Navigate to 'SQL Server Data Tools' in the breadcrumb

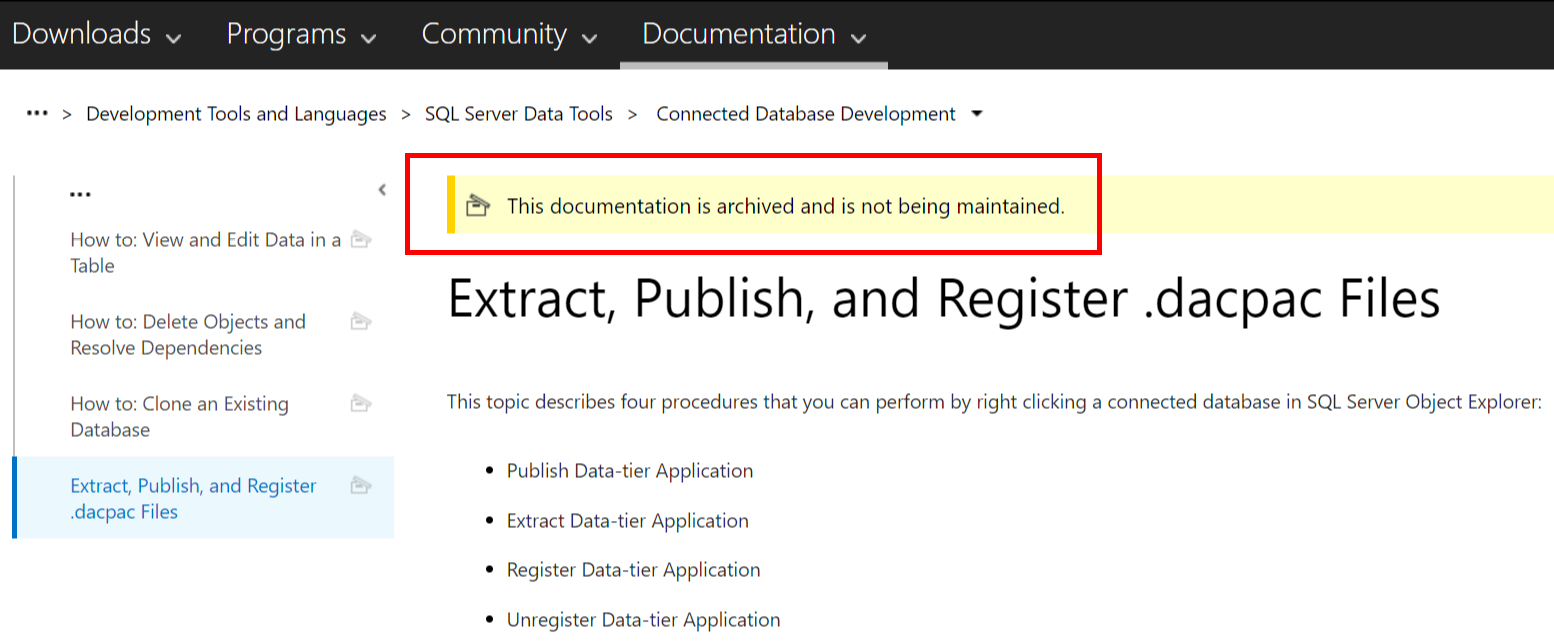coord(518,113)
